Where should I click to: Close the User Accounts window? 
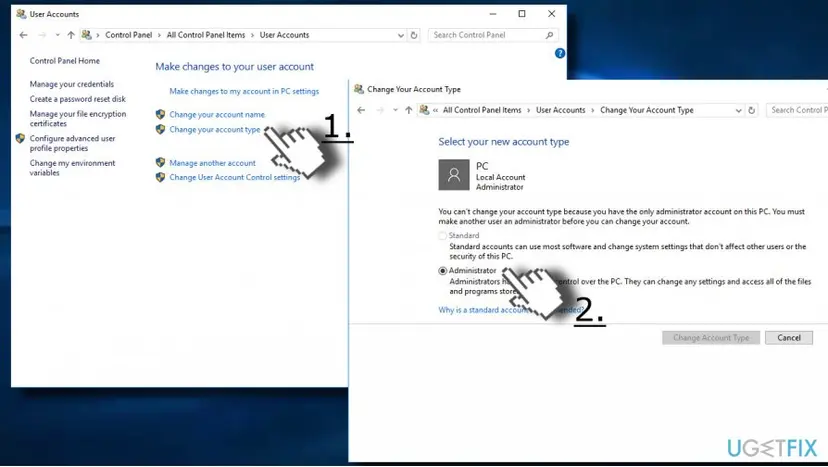pyautogui.click(x=551, y=14)
